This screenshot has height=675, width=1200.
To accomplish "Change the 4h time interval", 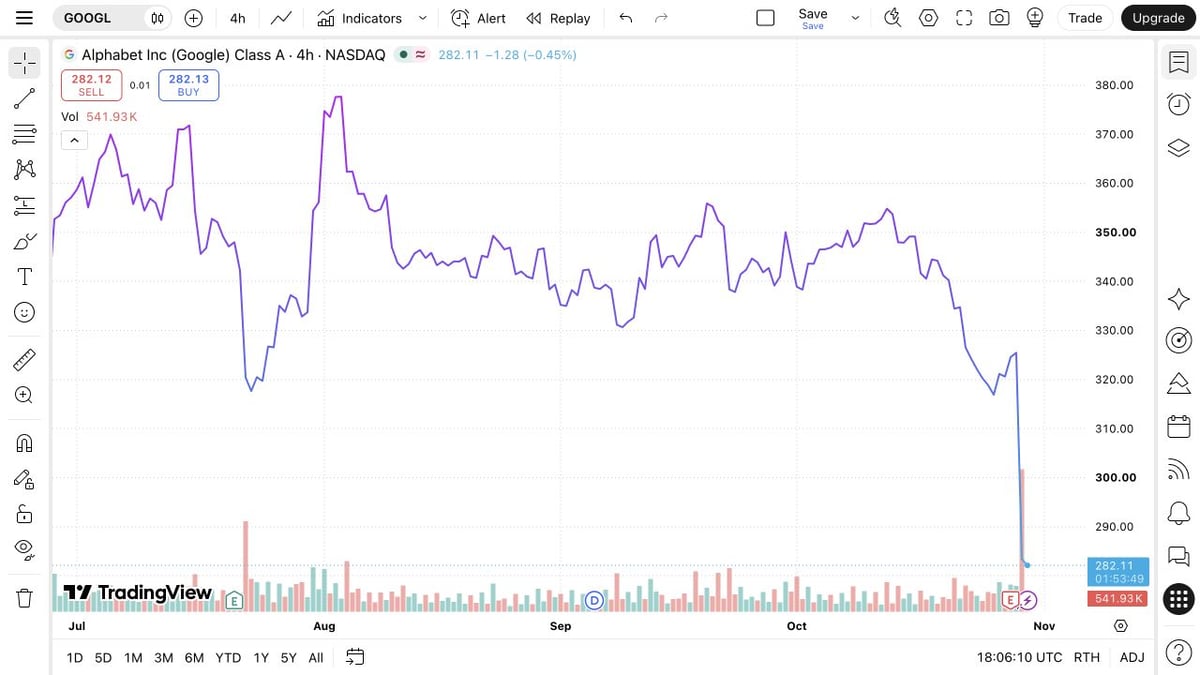I will 237,18.
